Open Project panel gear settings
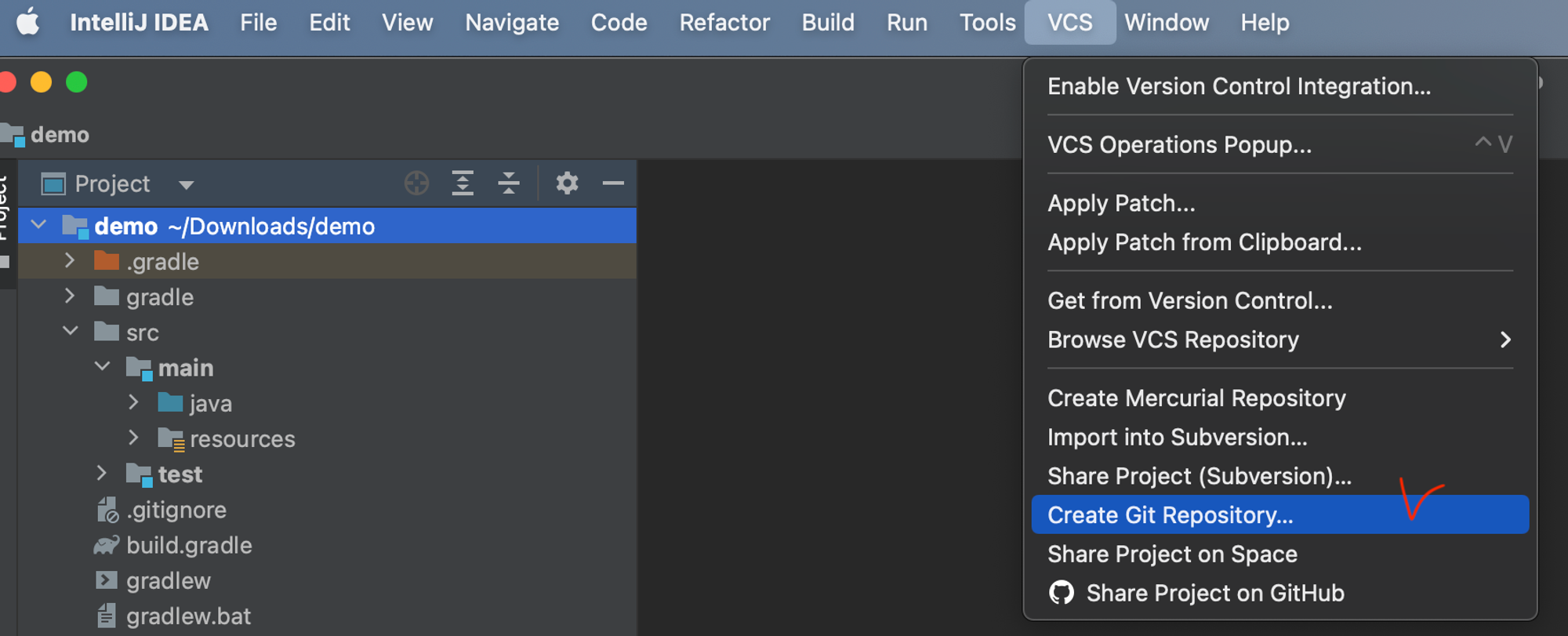The height and width of the screenshot is (636, 1568). [x=567, y=184]
